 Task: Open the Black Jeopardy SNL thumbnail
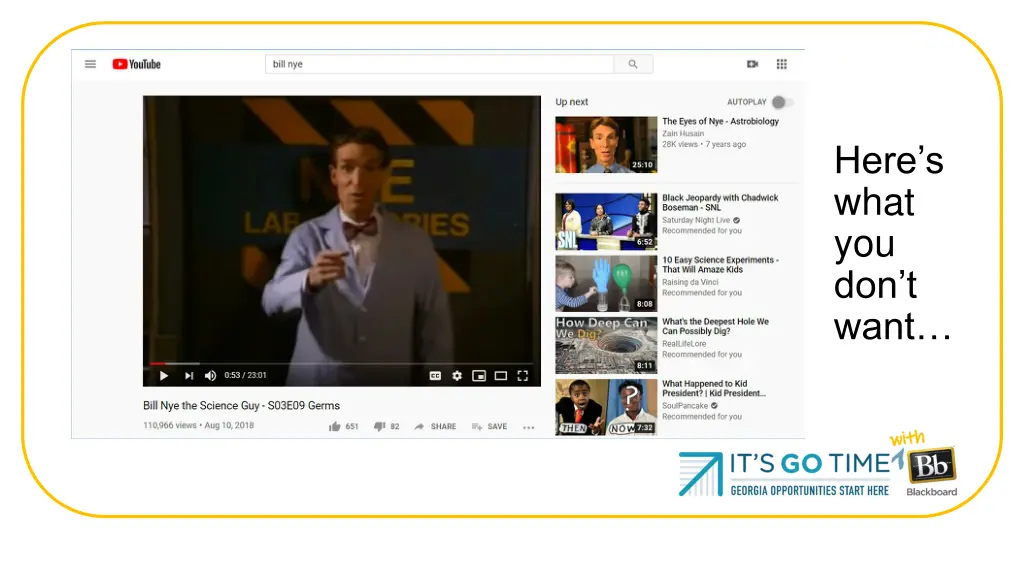pos(606,221)
